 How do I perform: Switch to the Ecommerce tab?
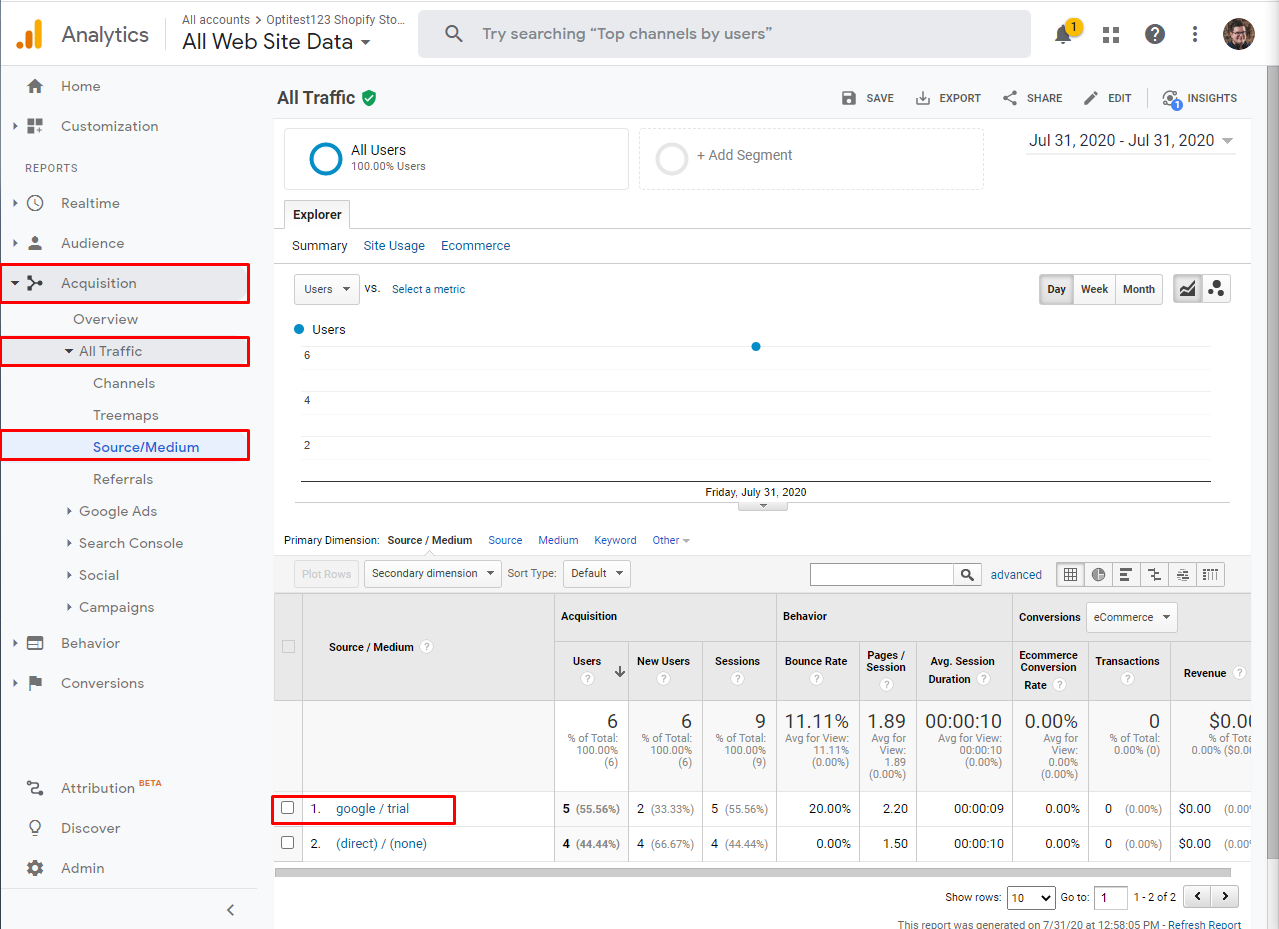(x=476, y=246)
